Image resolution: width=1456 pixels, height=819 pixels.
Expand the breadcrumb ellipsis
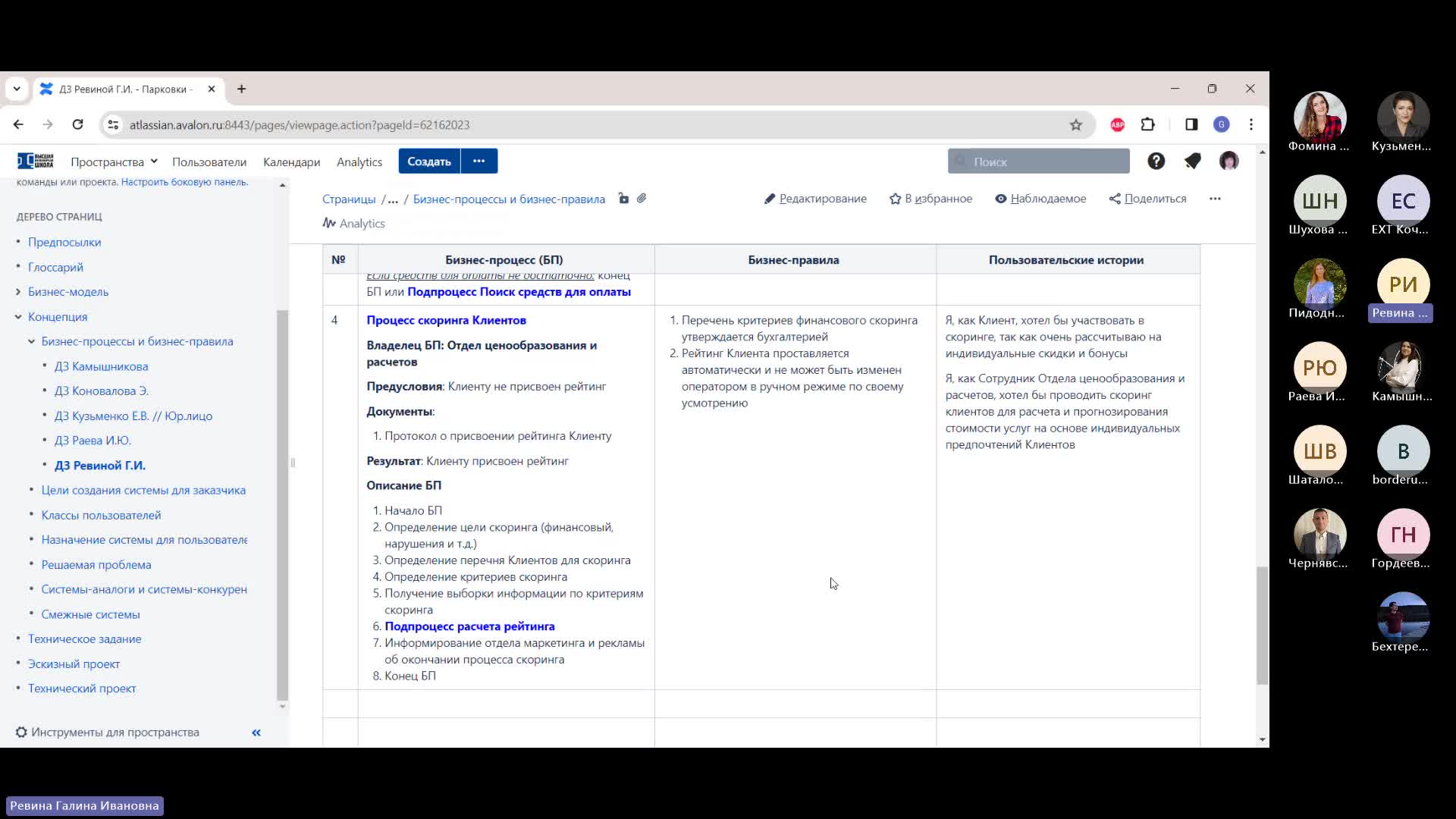point(393,199)
